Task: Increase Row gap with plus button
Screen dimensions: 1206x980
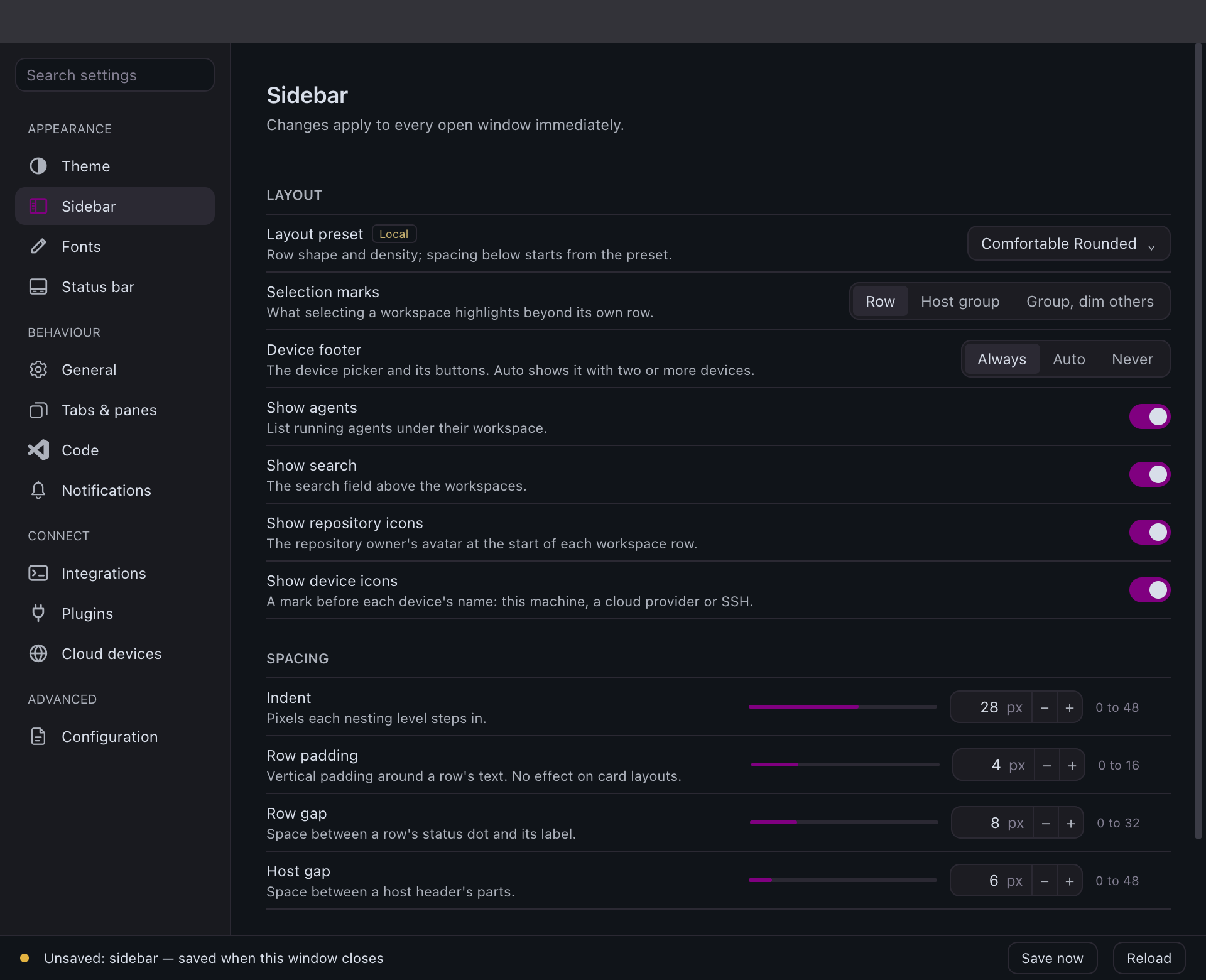Action: (1071, 823)
